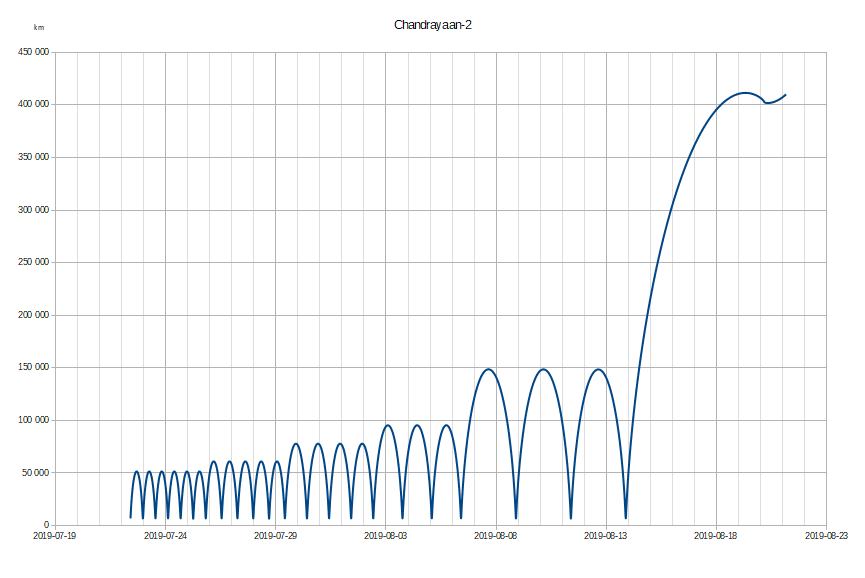865x578 pixels.
Task: Click the "150 000" y-axis label
Action: [34, 367]
